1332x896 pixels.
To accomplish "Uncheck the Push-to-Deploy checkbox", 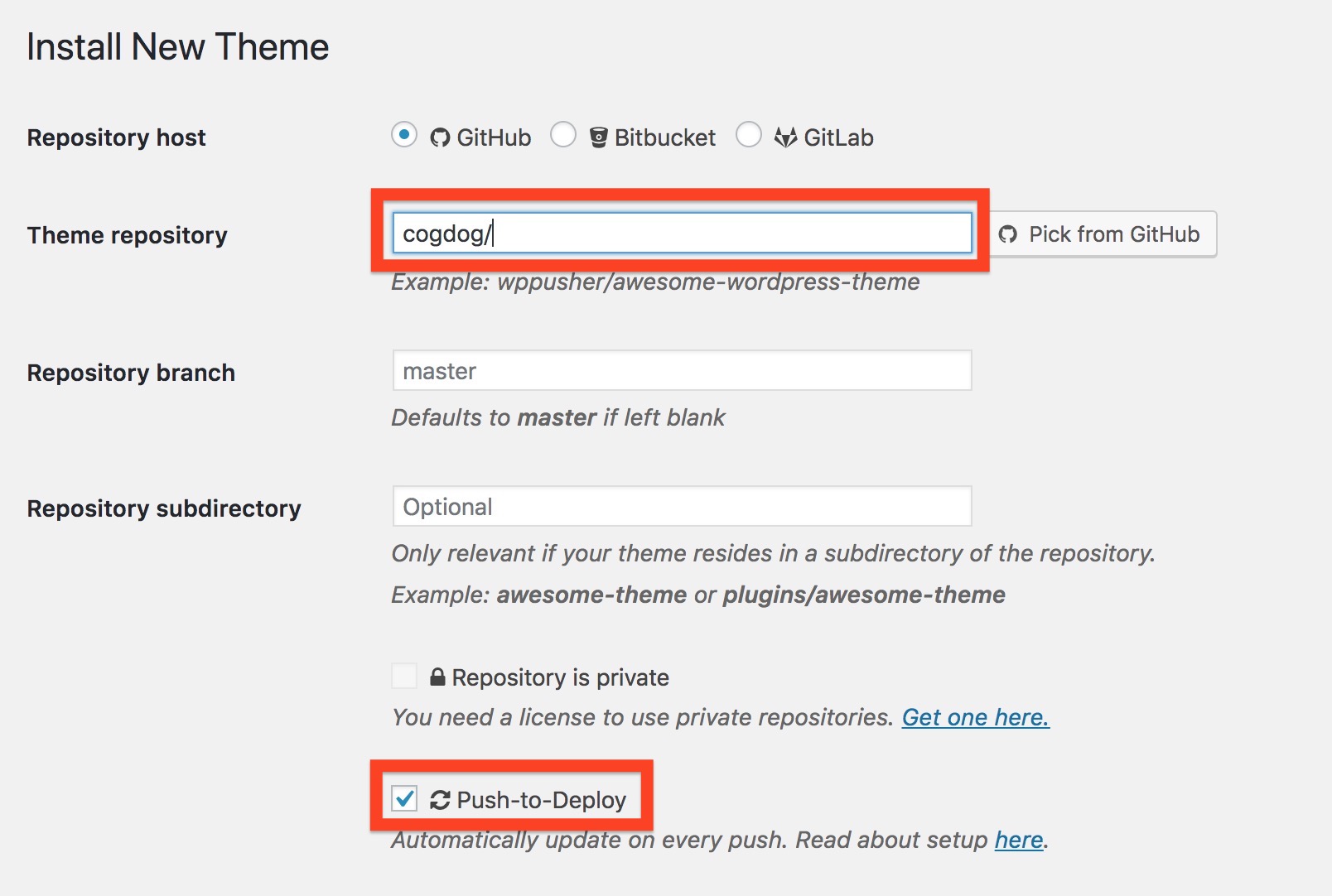I will [404, 798].
